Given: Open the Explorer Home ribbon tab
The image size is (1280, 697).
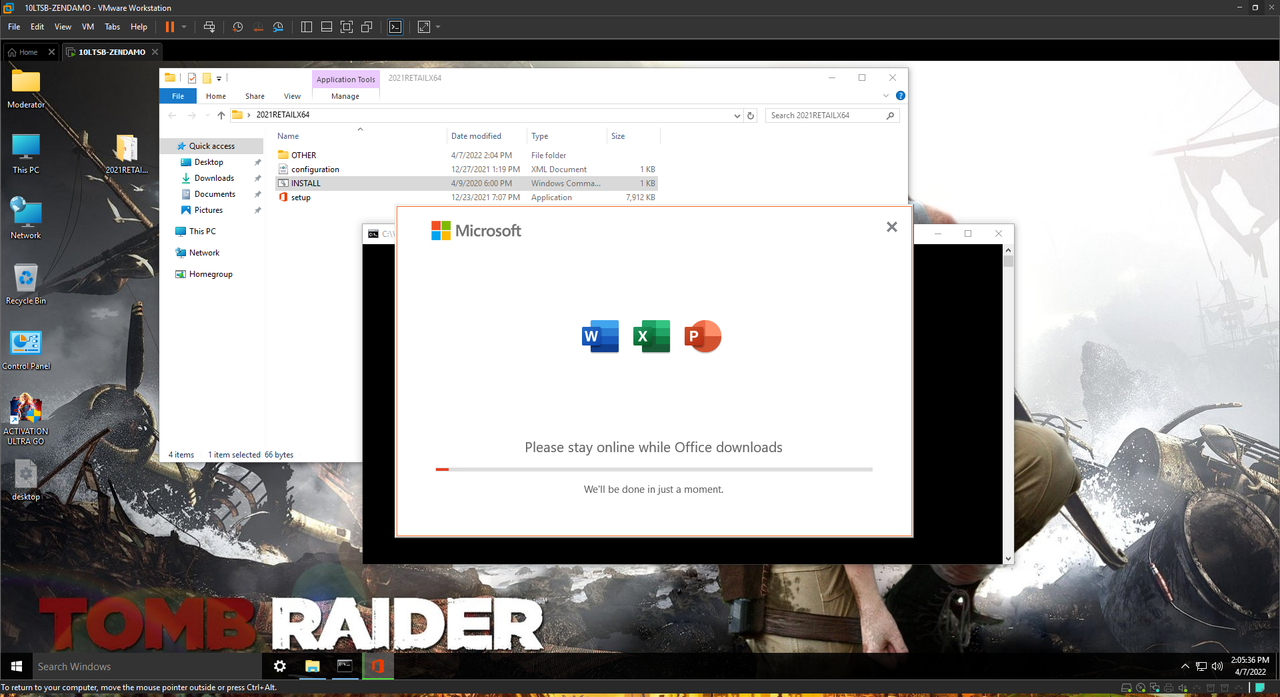Looking at the screenshot, I should (216, 96).
